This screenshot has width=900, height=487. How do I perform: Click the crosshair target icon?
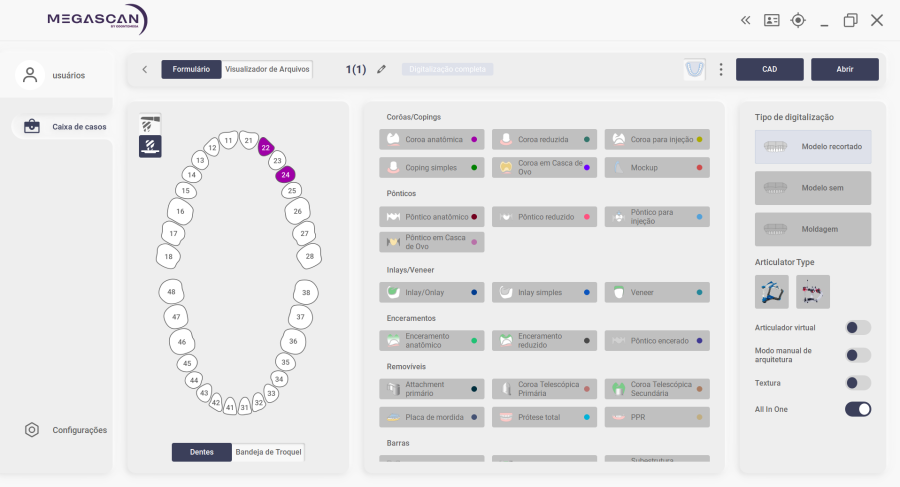click(798, 20)
